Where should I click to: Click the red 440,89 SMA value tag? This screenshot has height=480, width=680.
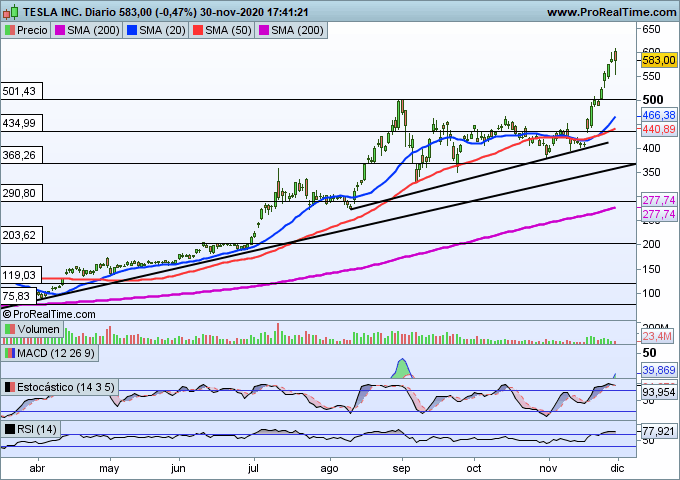659,129
